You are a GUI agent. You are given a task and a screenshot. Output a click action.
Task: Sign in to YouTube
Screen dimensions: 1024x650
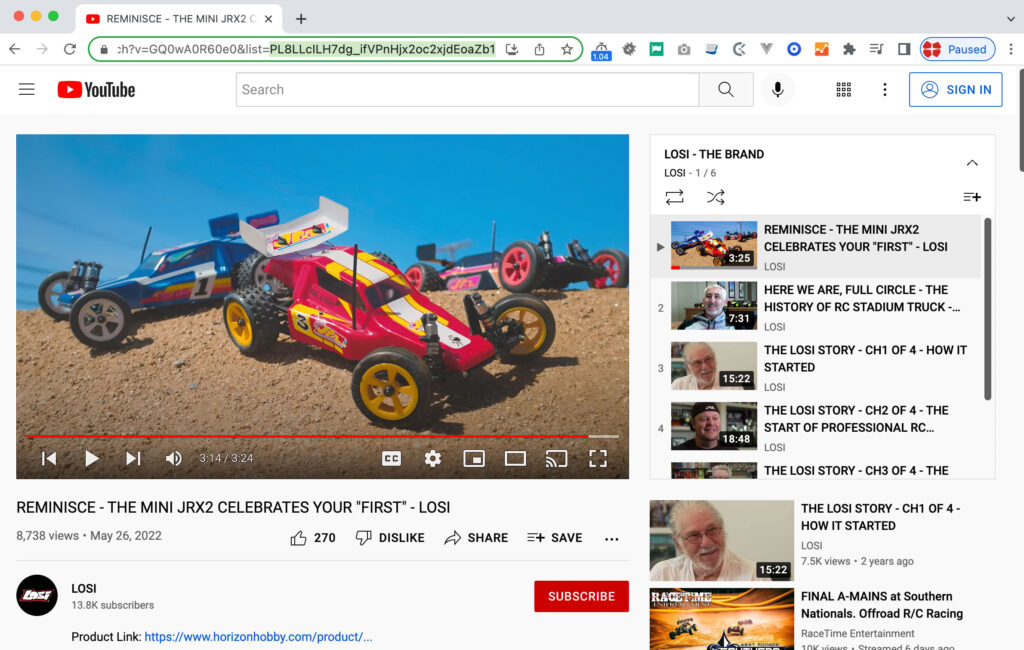[x=955, y=89]
